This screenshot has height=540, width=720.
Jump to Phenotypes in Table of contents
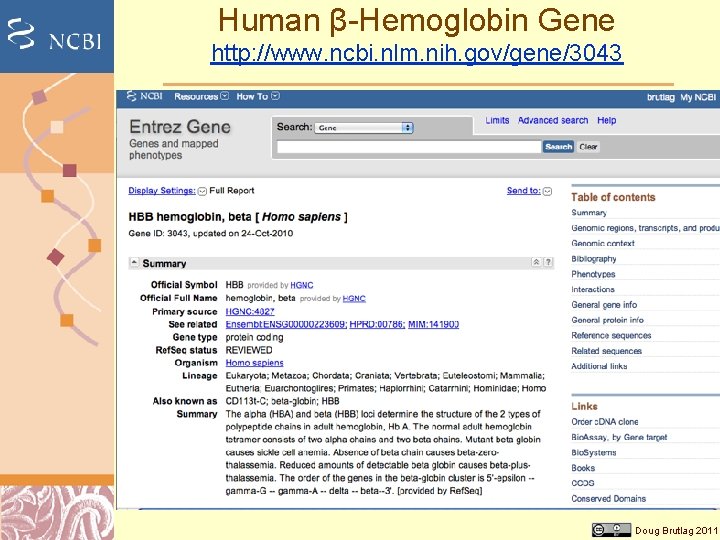(x=593, y=274)
